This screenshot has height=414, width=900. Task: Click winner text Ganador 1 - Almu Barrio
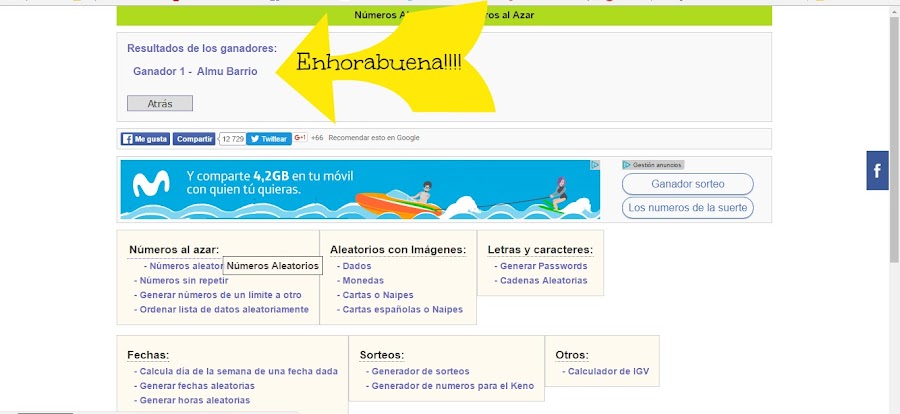[x=195, y=72]
